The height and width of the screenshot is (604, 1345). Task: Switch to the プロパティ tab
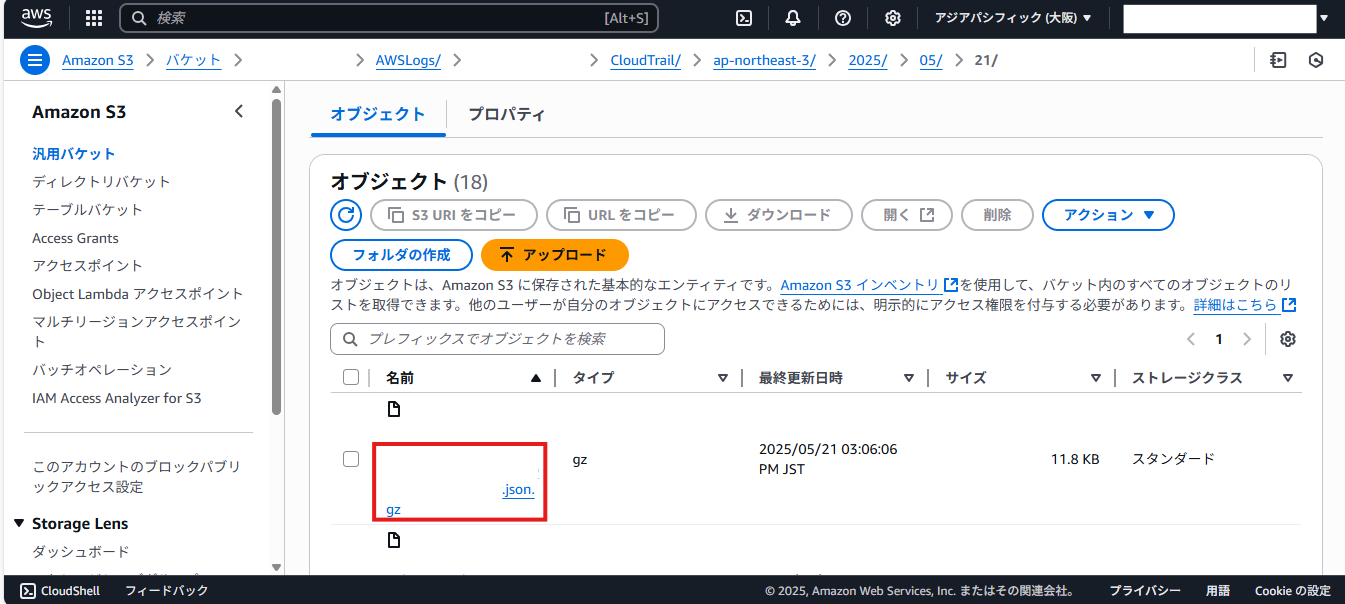pos(507,114)
